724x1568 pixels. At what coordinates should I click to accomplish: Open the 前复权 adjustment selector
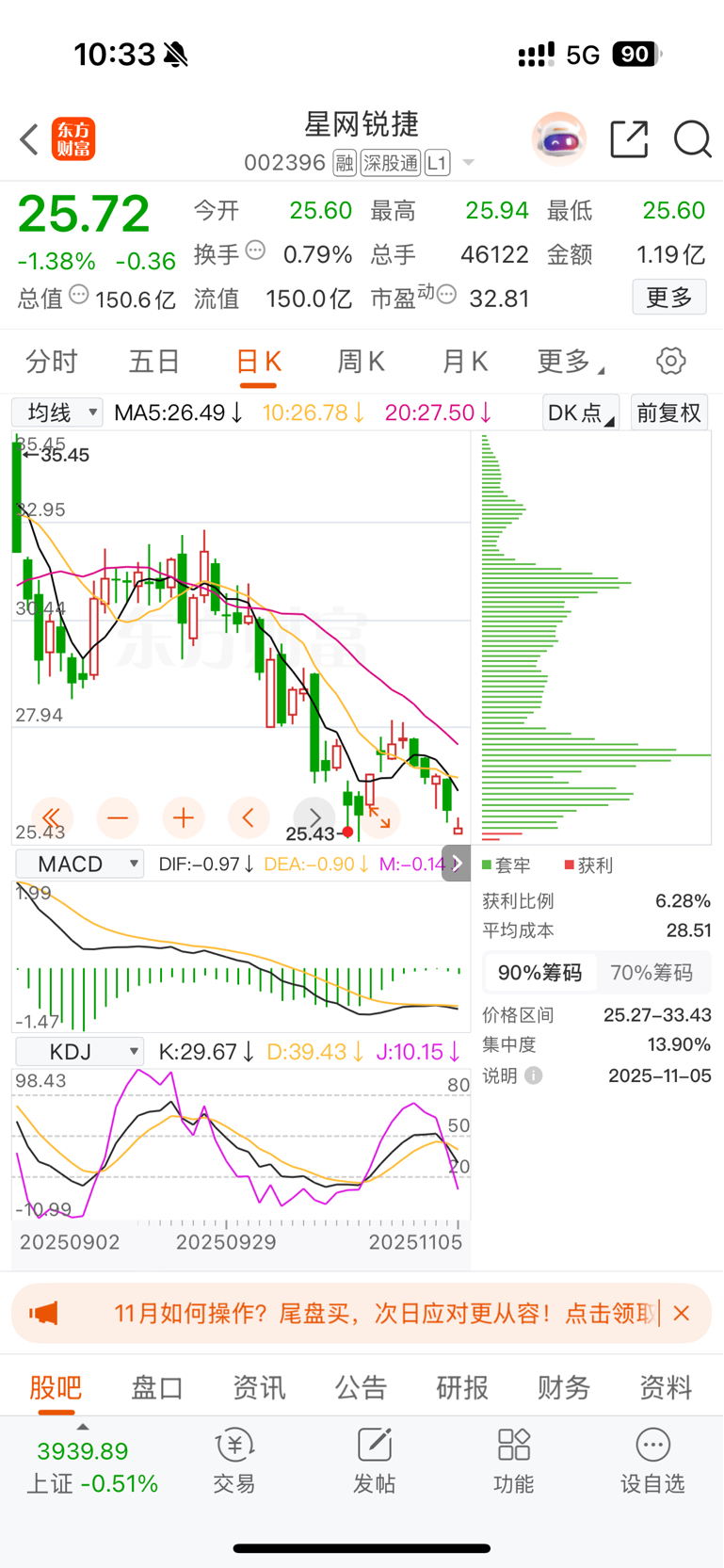click(x=668, y=412)
